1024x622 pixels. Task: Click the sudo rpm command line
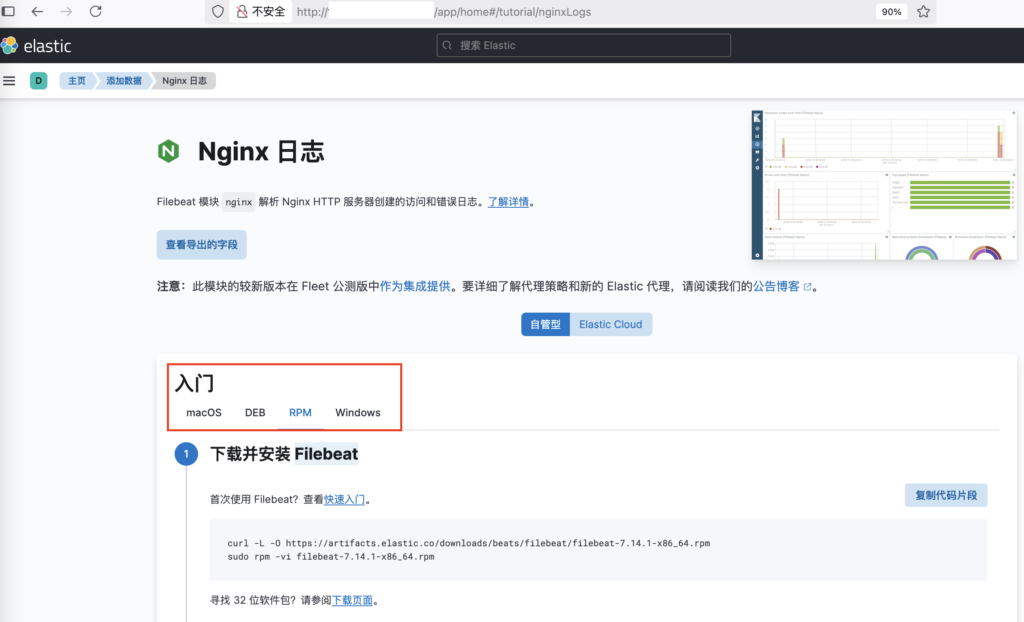330,557
